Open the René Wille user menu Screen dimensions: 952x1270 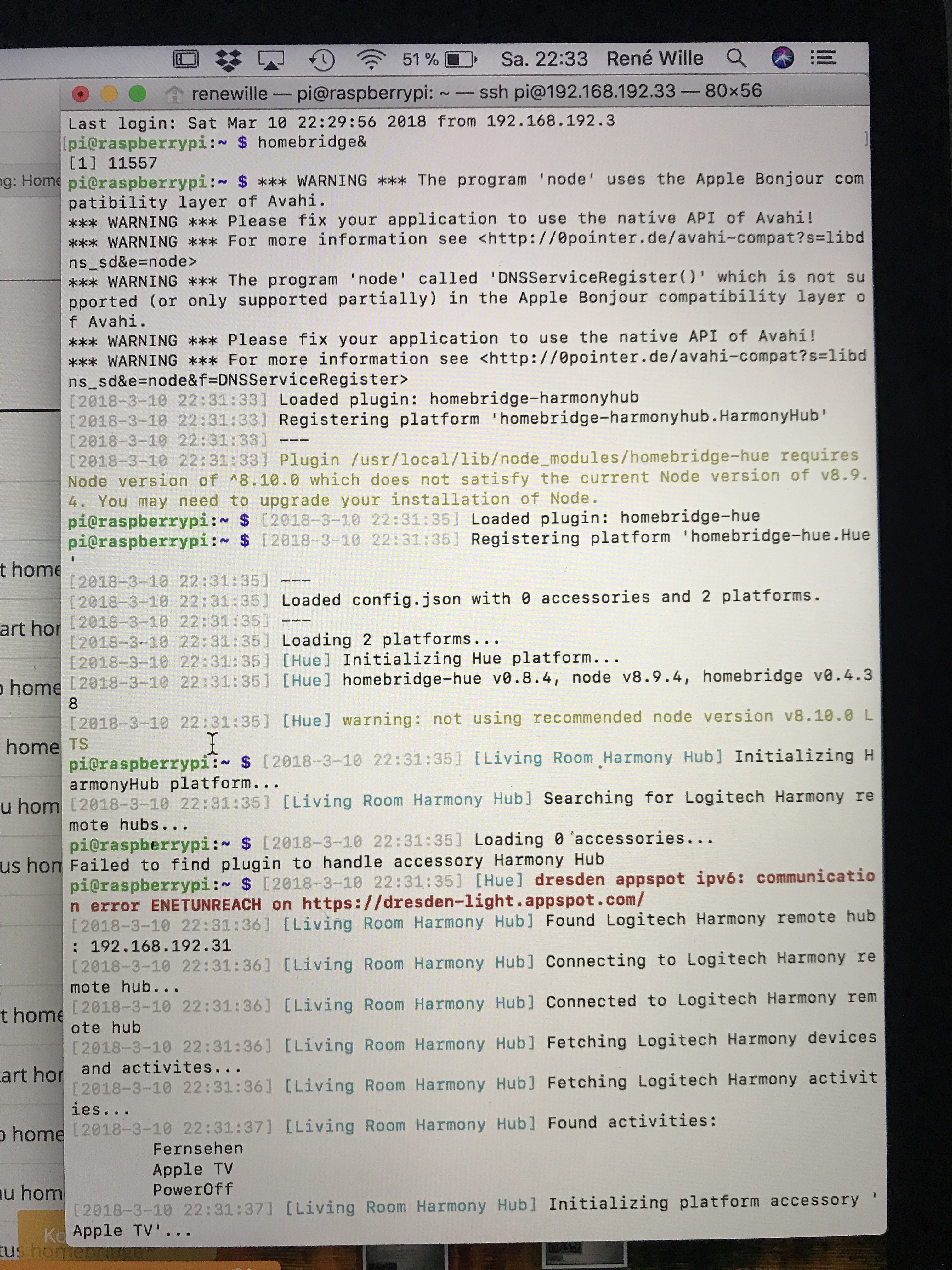[x=655, y=59]
